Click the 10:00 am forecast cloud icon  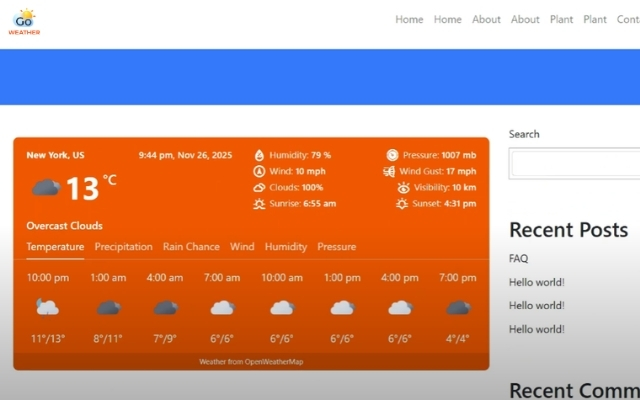[282, 308]
